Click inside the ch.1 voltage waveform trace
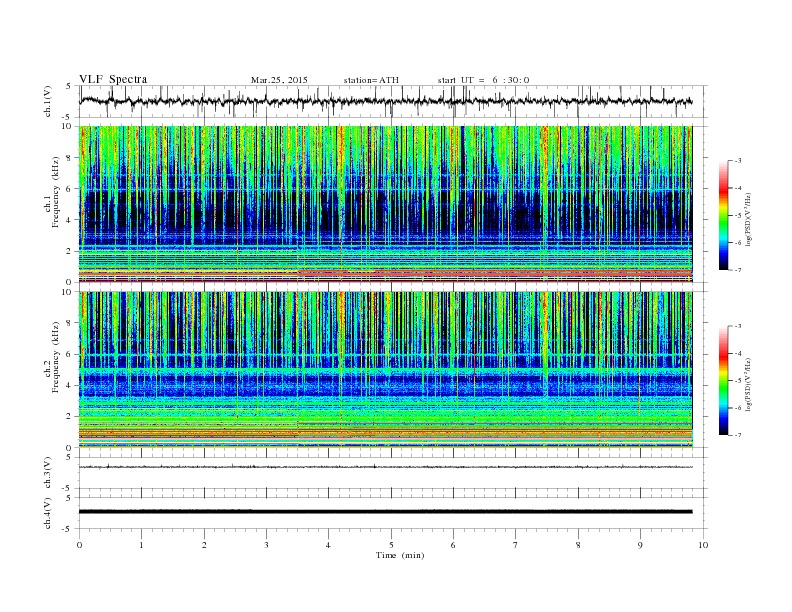The width and height of the screenshot is (792, 612). tap(386, 101)
